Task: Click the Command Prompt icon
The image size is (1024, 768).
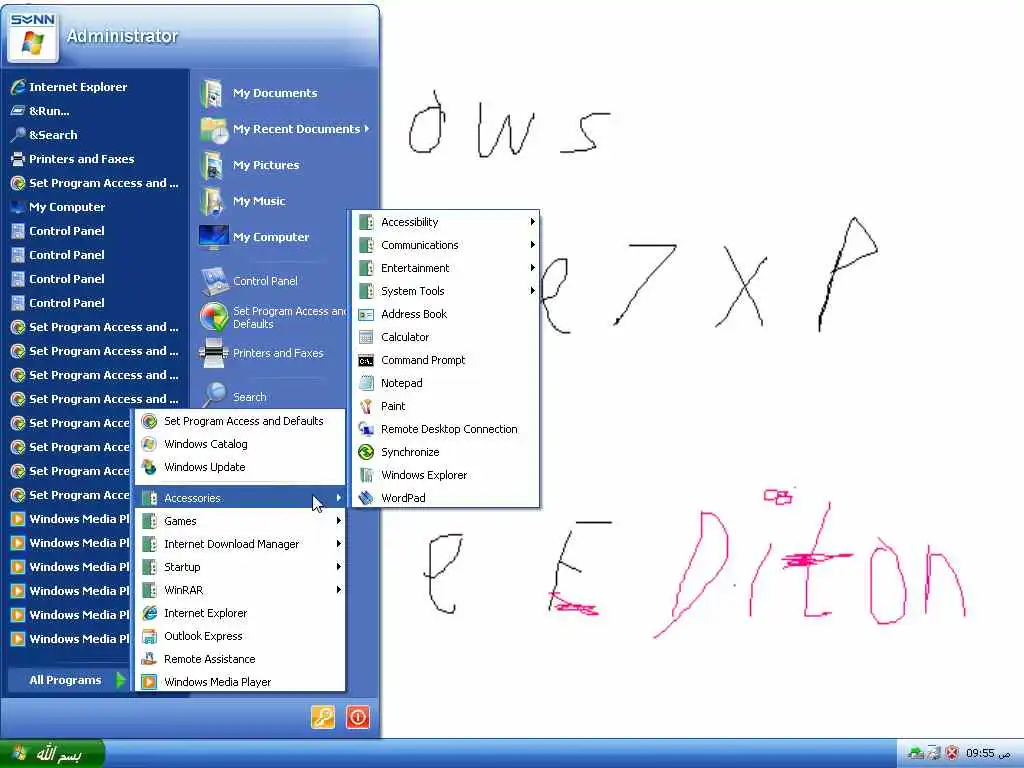Action: 366,360
